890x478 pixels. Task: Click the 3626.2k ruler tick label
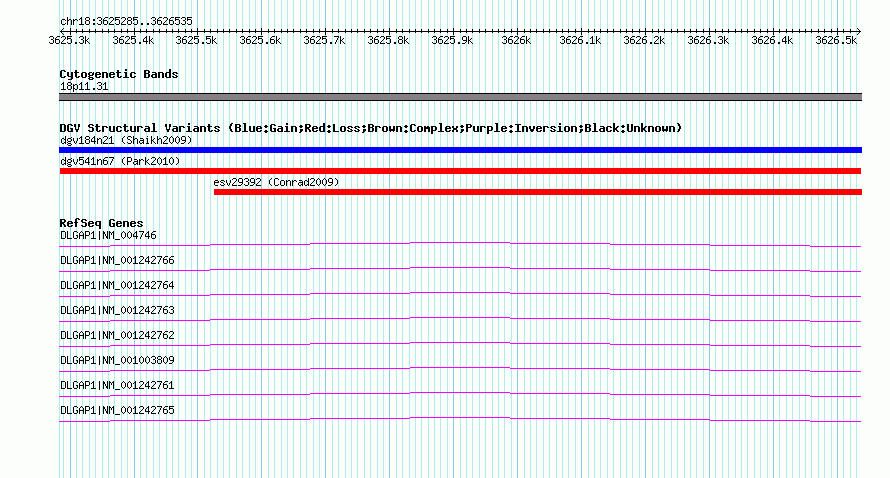644,40
